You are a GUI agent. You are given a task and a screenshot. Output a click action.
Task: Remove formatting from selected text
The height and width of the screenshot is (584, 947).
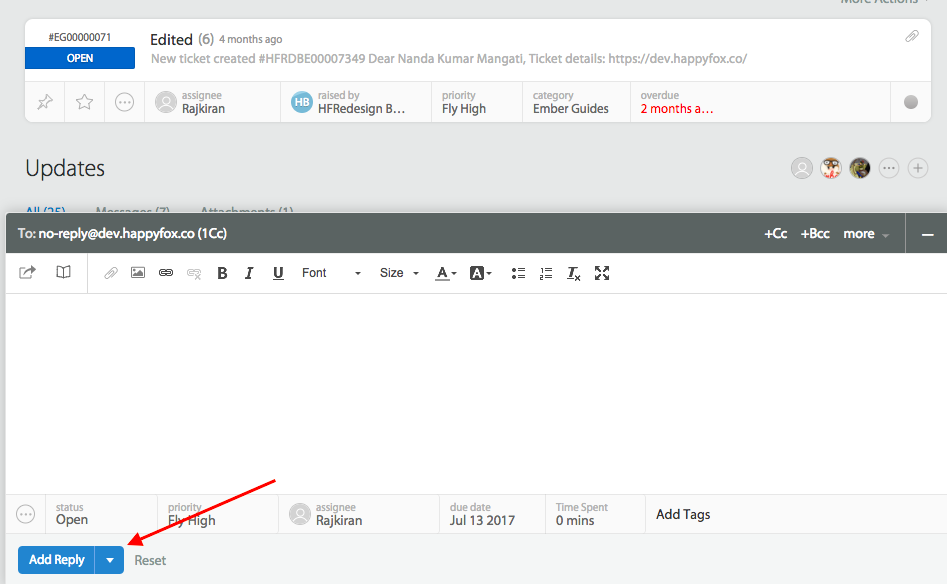click(x=574, y=273)
